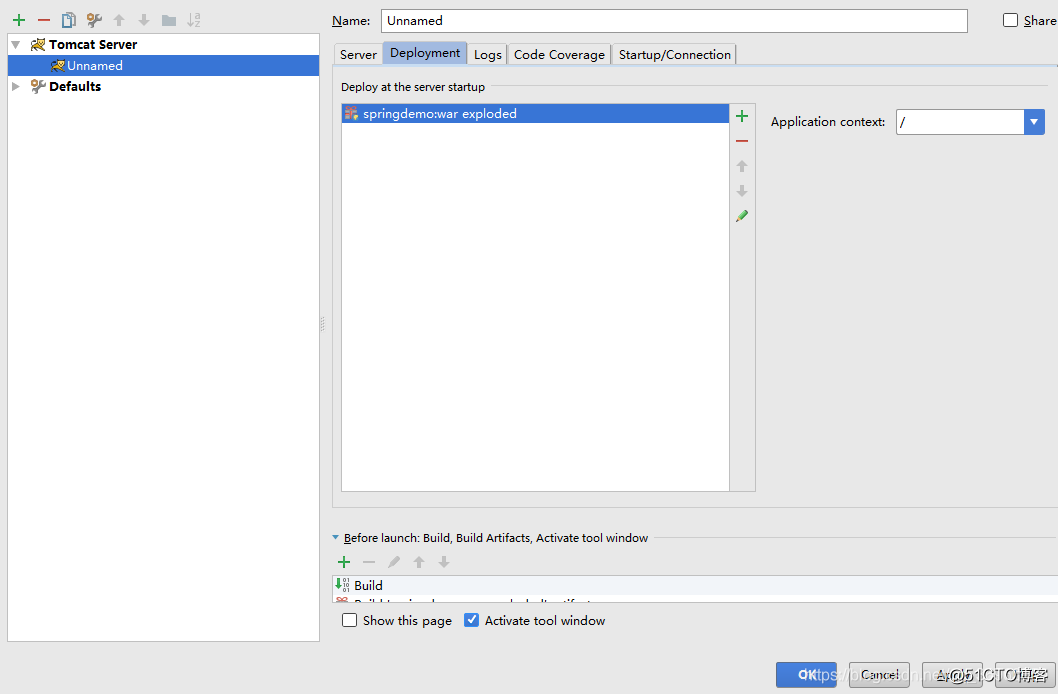
Task: Open edit defaults wrench icon in toolbar
Action: coord(94,20)
